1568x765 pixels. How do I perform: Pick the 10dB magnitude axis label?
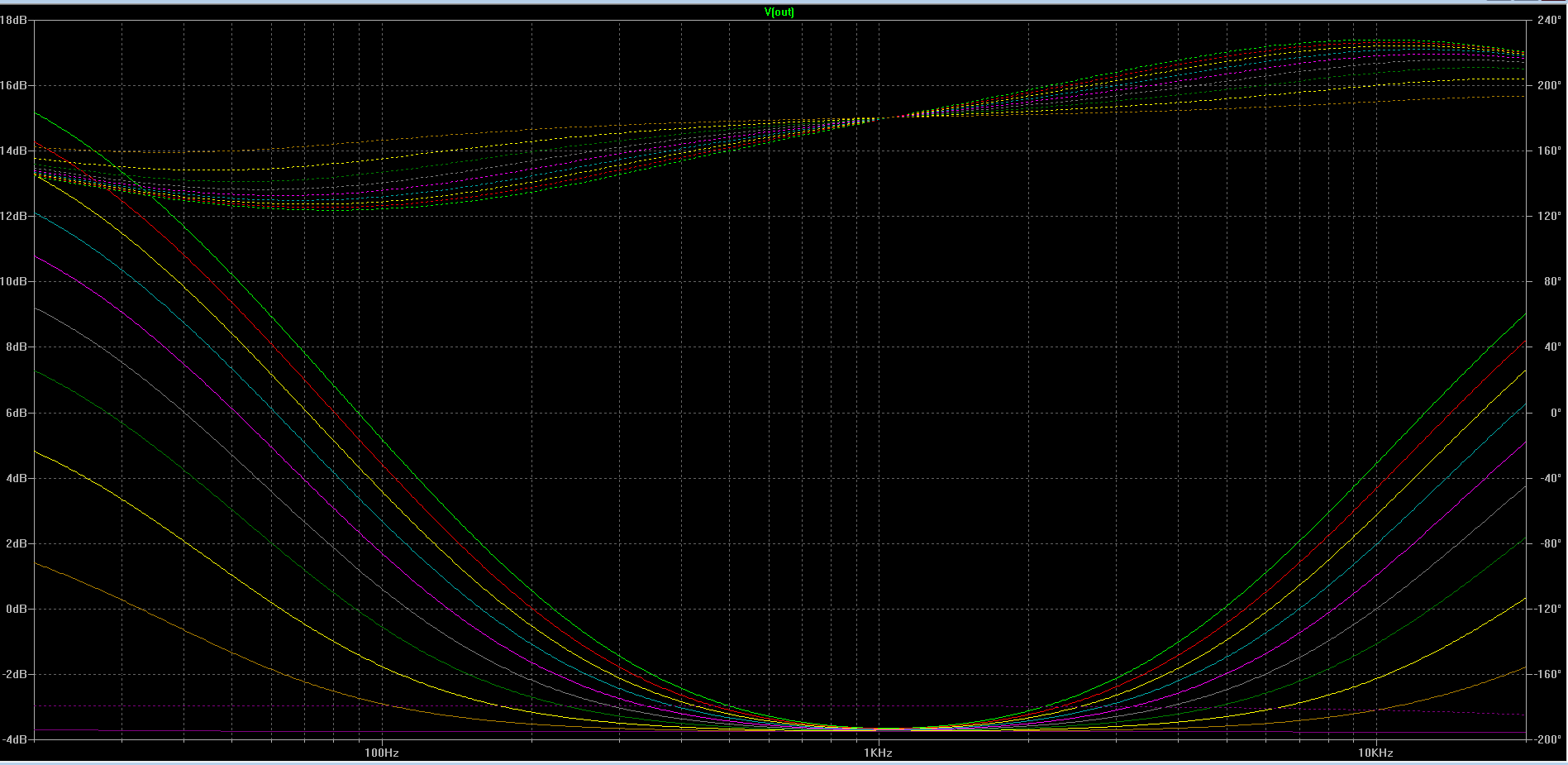pos(15,281)
